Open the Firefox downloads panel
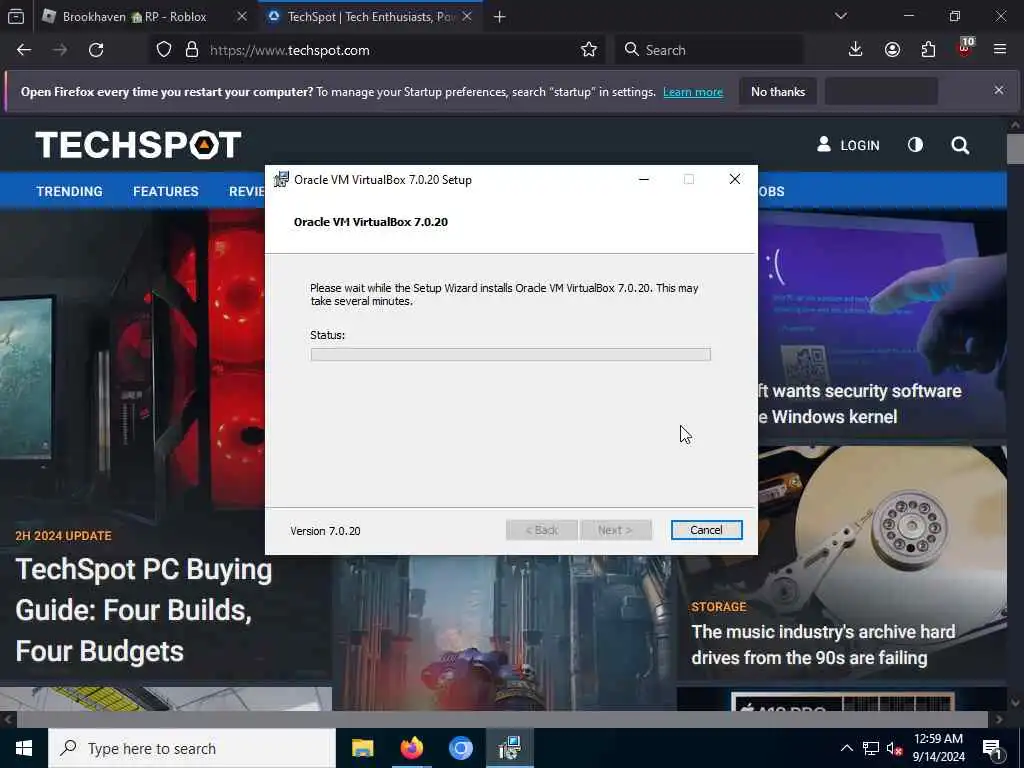Screen dimensions: 1024x768 pyautogui.click(x=856, y=50)
